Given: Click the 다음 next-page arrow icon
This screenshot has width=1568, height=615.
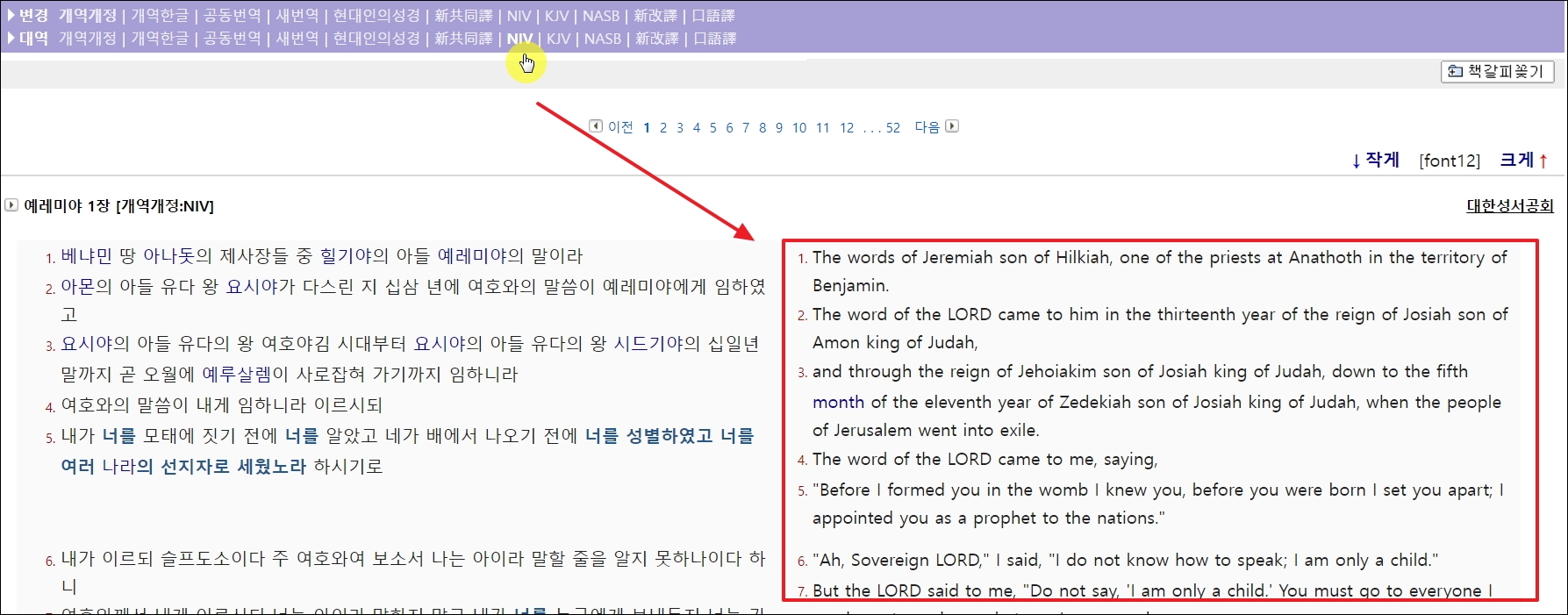Looking at the screenshot, I should pyautogui.click(x=952, y=126).
